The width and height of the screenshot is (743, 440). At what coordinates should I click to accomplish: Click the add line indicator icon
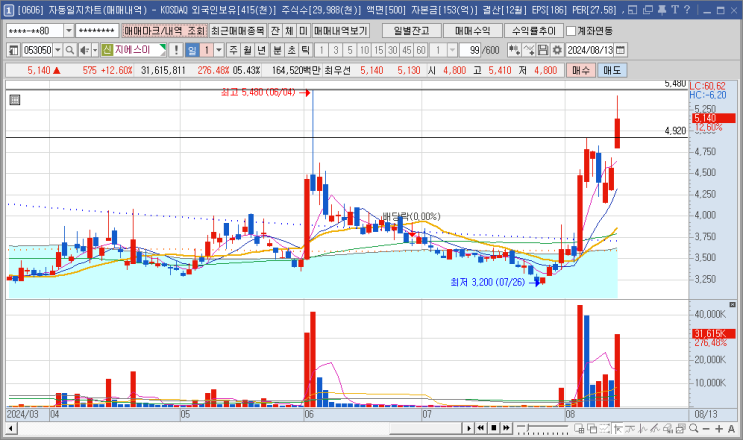[x=529, y=50]
